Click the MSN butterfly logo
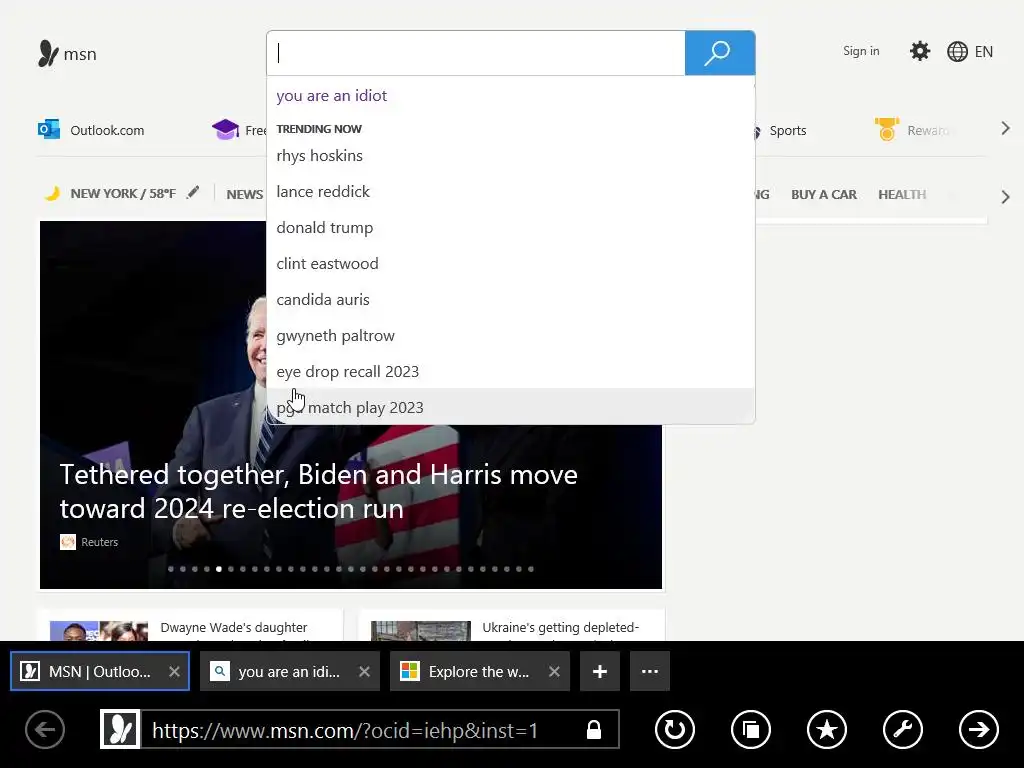The image size is (1024, 768). [48, 54]
